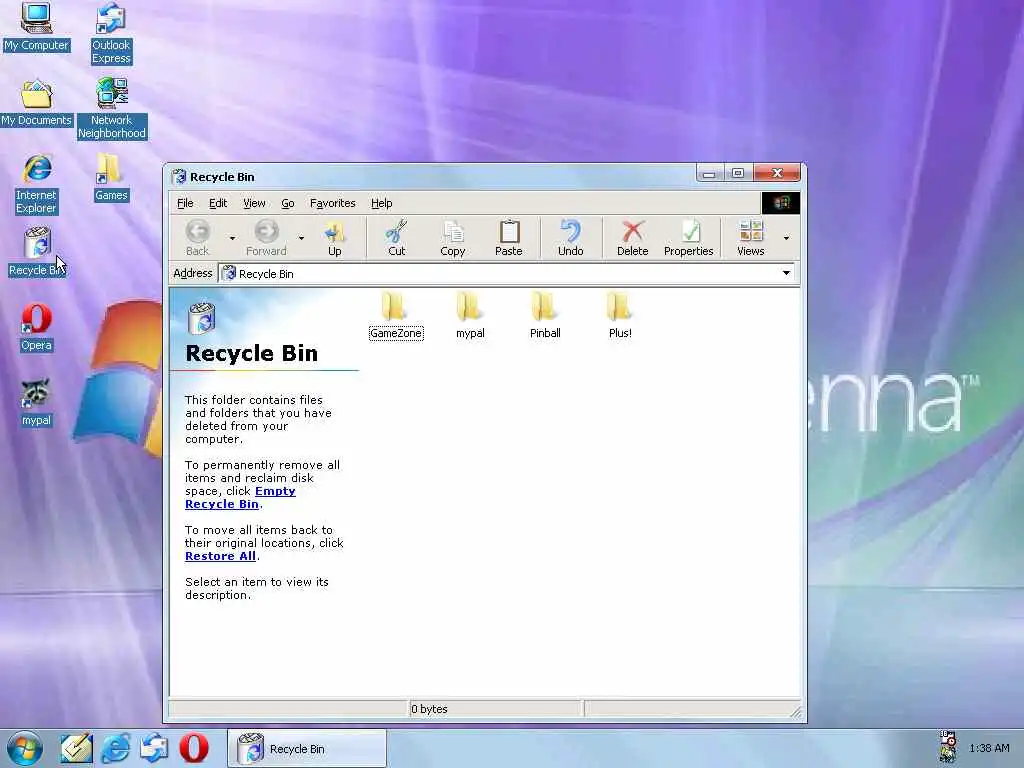This screenshot has width=1024, height=768.
Task: Select My Computer desktop icon
Action: (36, 27)
